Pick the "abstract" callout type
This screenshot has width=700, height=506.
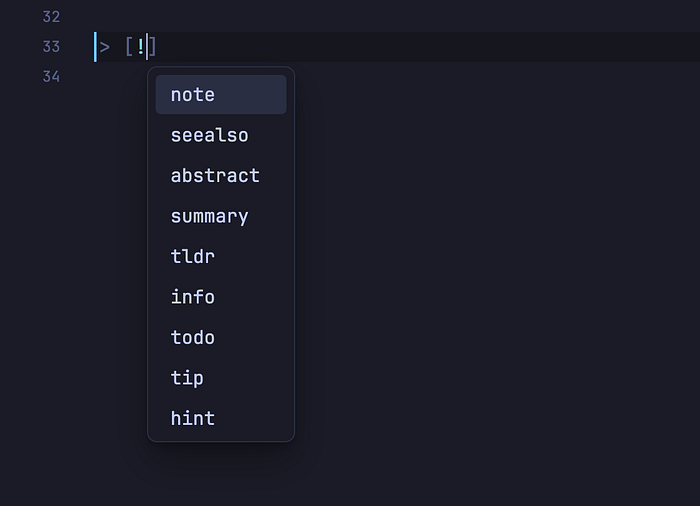221,176
